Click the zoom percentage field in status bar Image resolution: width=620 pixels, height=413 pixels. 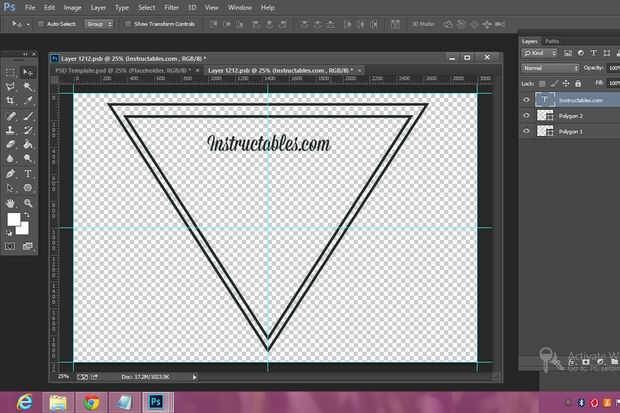[63, 377]
